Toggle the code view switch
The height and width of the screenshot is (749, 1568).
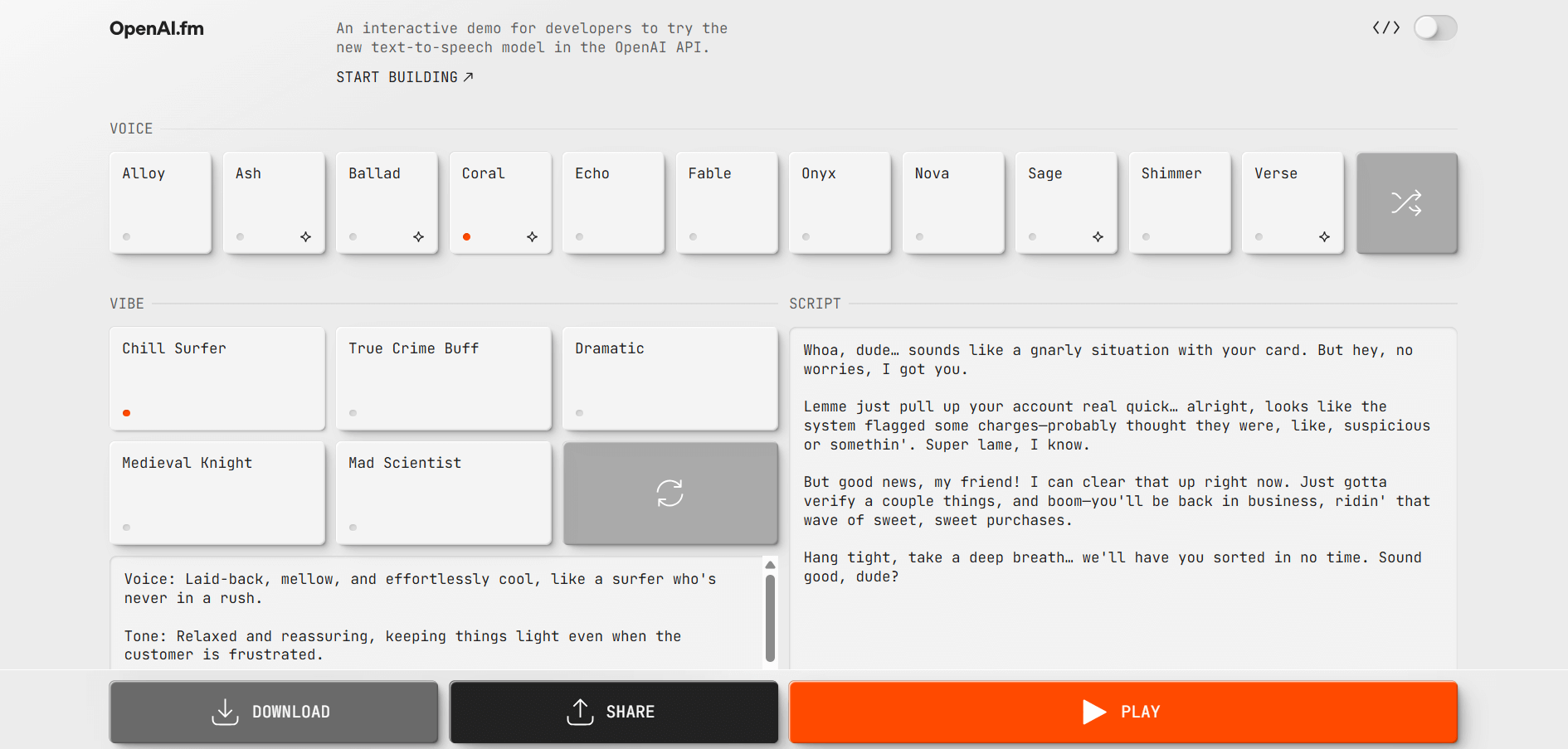tap(1435, 27)
